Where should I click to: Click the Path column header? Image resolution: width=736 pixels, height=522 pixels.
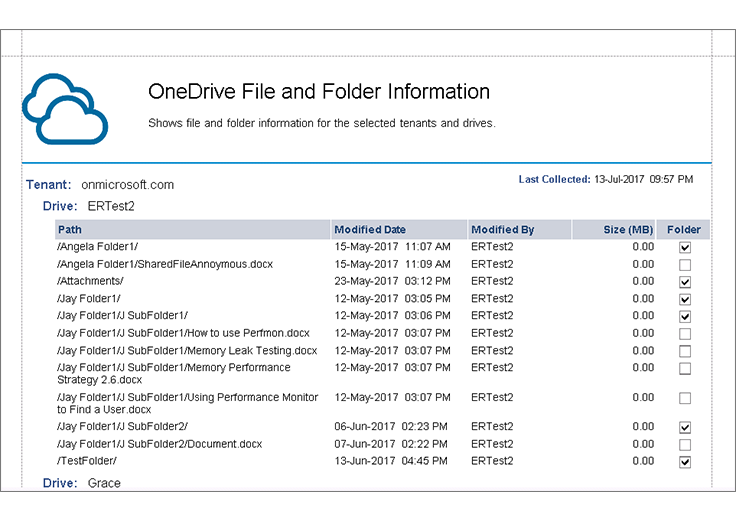192,230
